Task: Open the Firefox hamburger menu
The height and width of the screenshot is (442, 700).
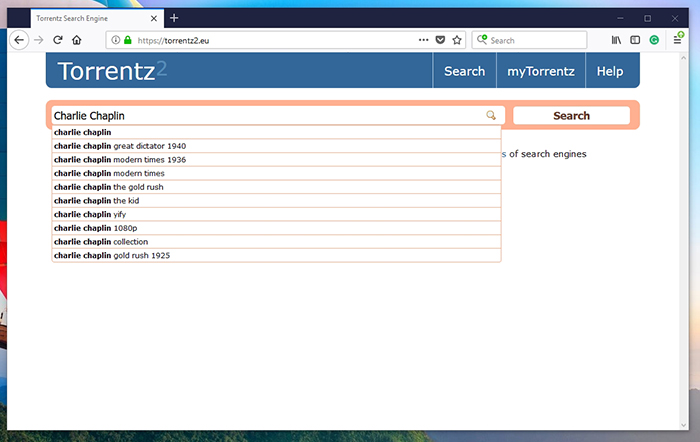Action: click(678, 40)
